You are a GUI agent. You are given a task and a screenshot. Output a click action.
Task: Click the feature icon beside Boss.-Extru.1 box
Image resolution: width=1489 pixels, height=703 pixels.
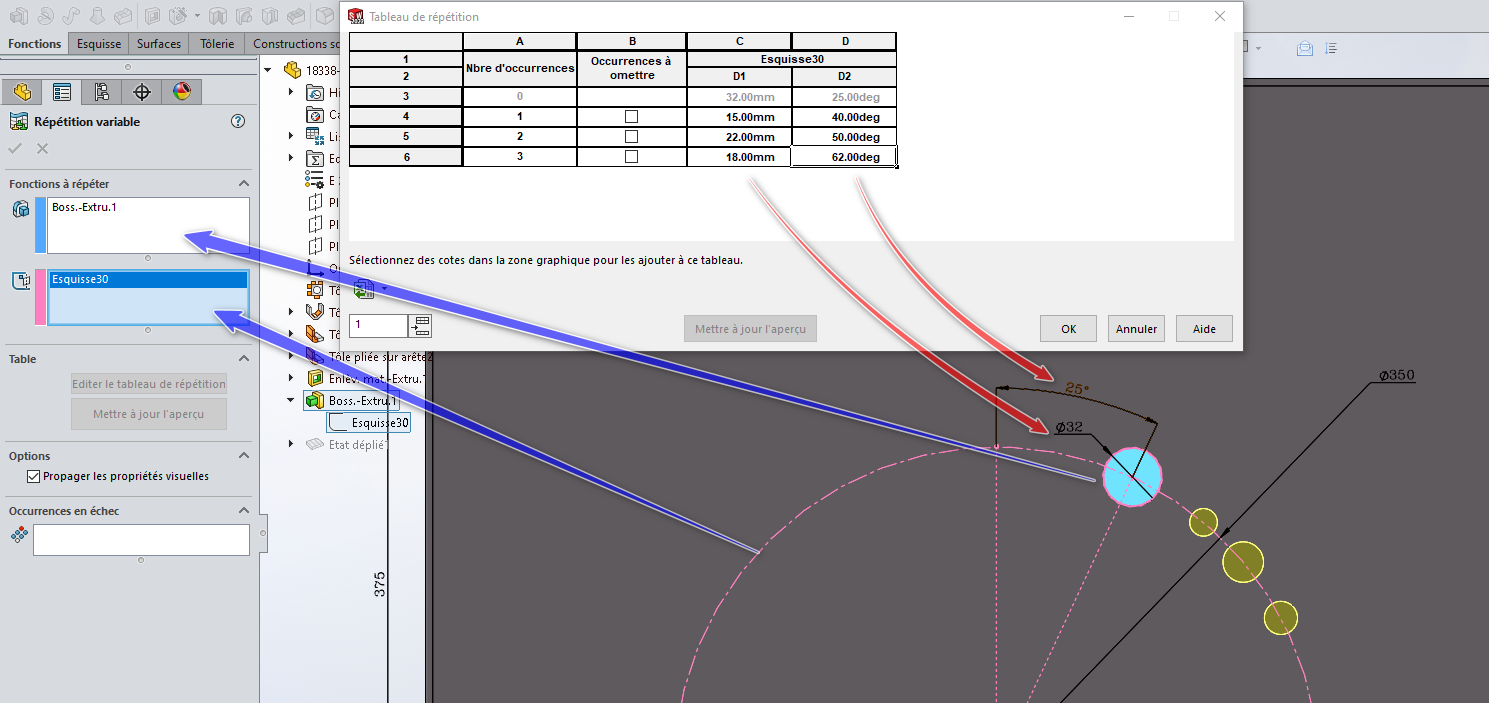20,208
